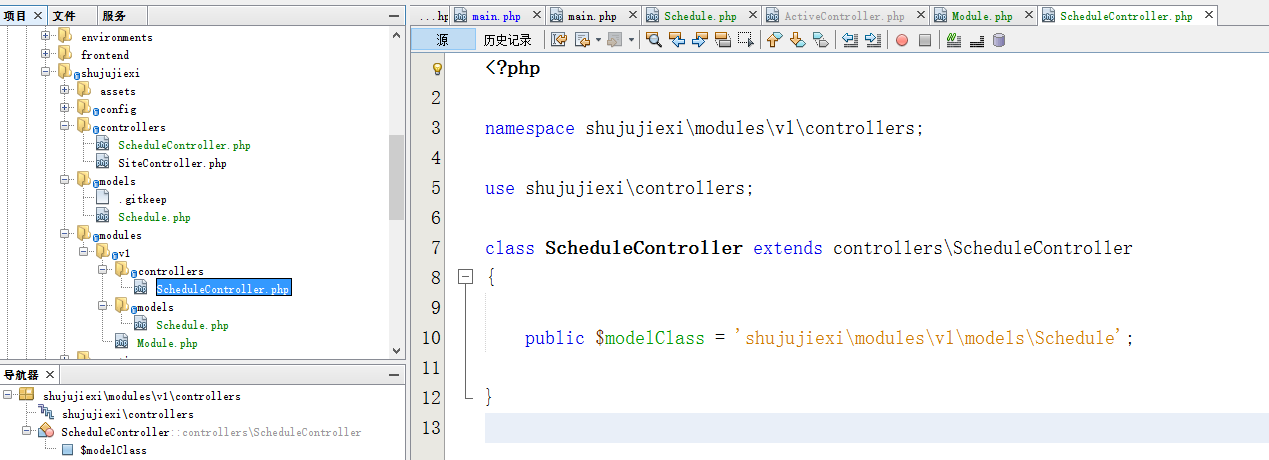Click the project tree vertical scrollbar thumb

click(x=396, y=178)
